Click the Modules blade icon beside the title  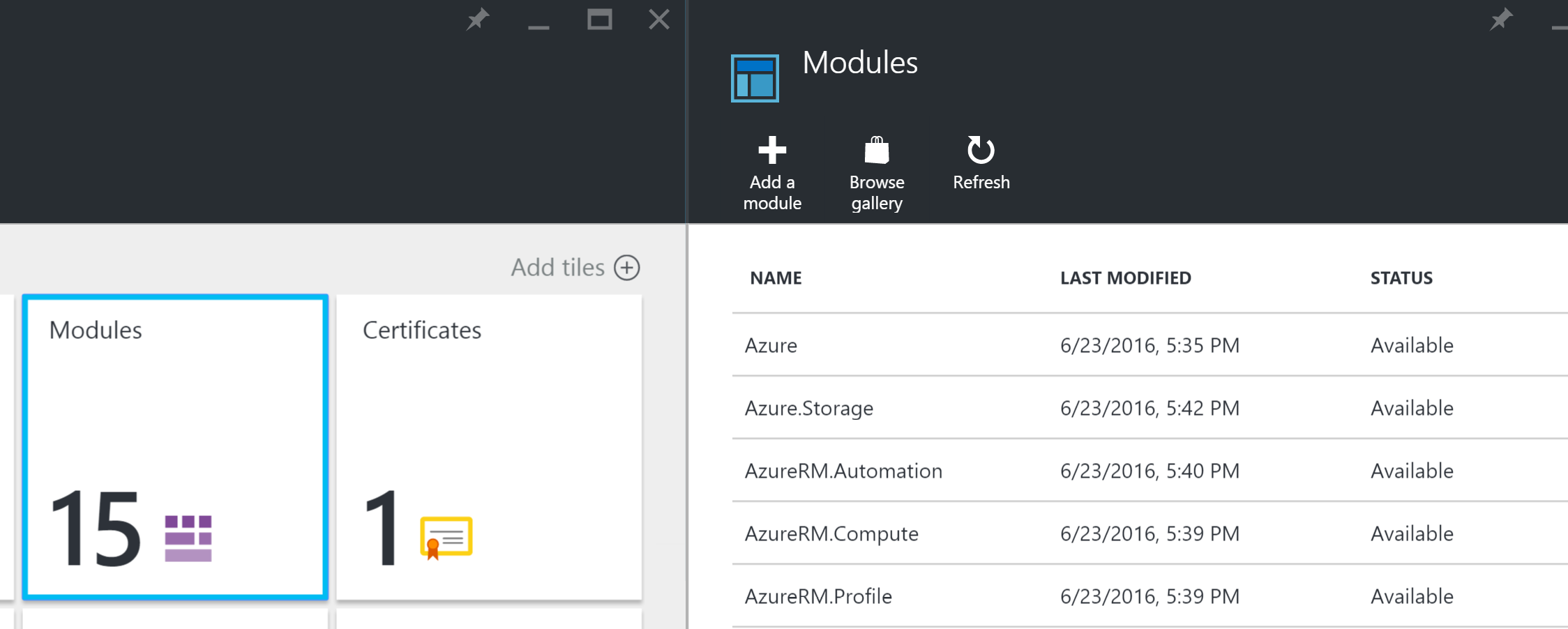(x=754, y=77)
